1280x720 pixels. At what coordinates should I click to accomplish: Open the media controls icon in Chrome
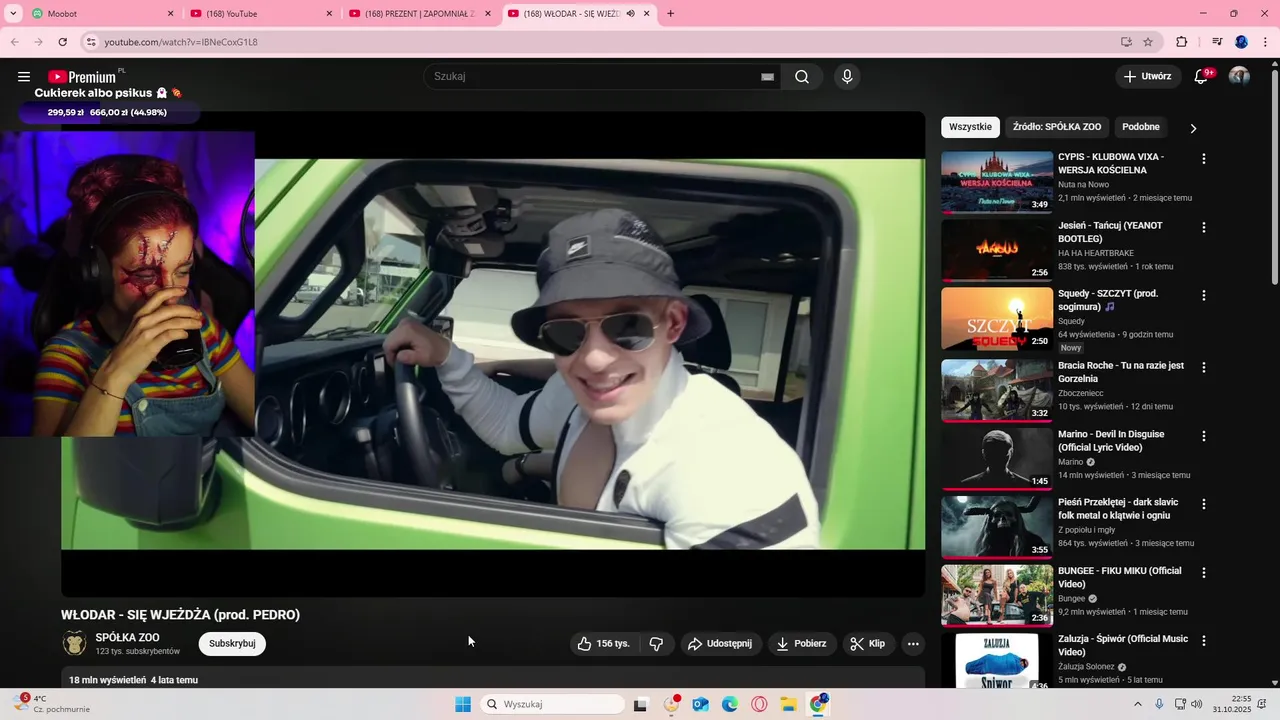pyautogui.click(x=1217, y=42)
